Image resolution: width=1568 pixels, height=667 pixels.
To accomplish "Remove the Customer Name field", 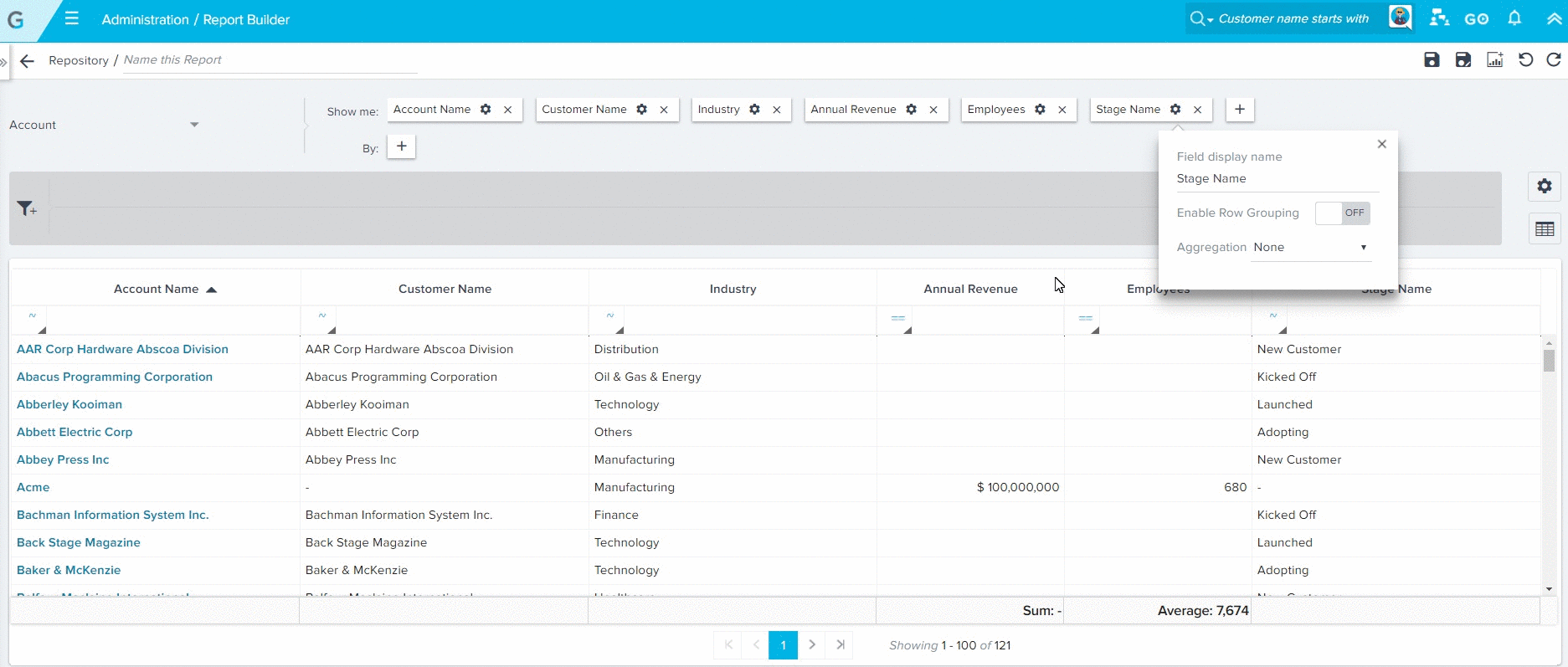I will [x=664, y=110].
